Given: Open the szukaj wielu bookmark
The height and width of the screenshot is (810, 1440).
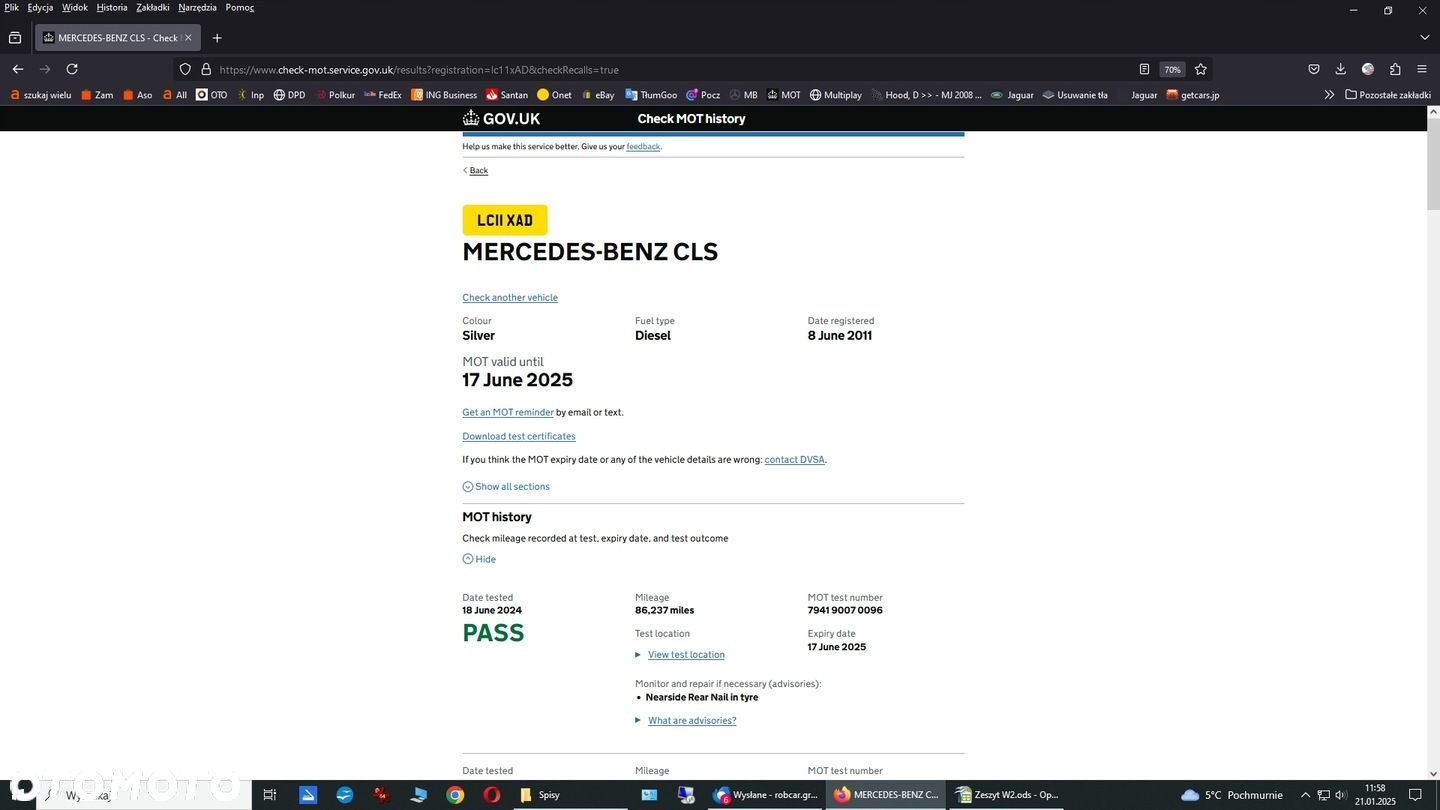Looking at the screenshot, I should (x=40, y=95).
